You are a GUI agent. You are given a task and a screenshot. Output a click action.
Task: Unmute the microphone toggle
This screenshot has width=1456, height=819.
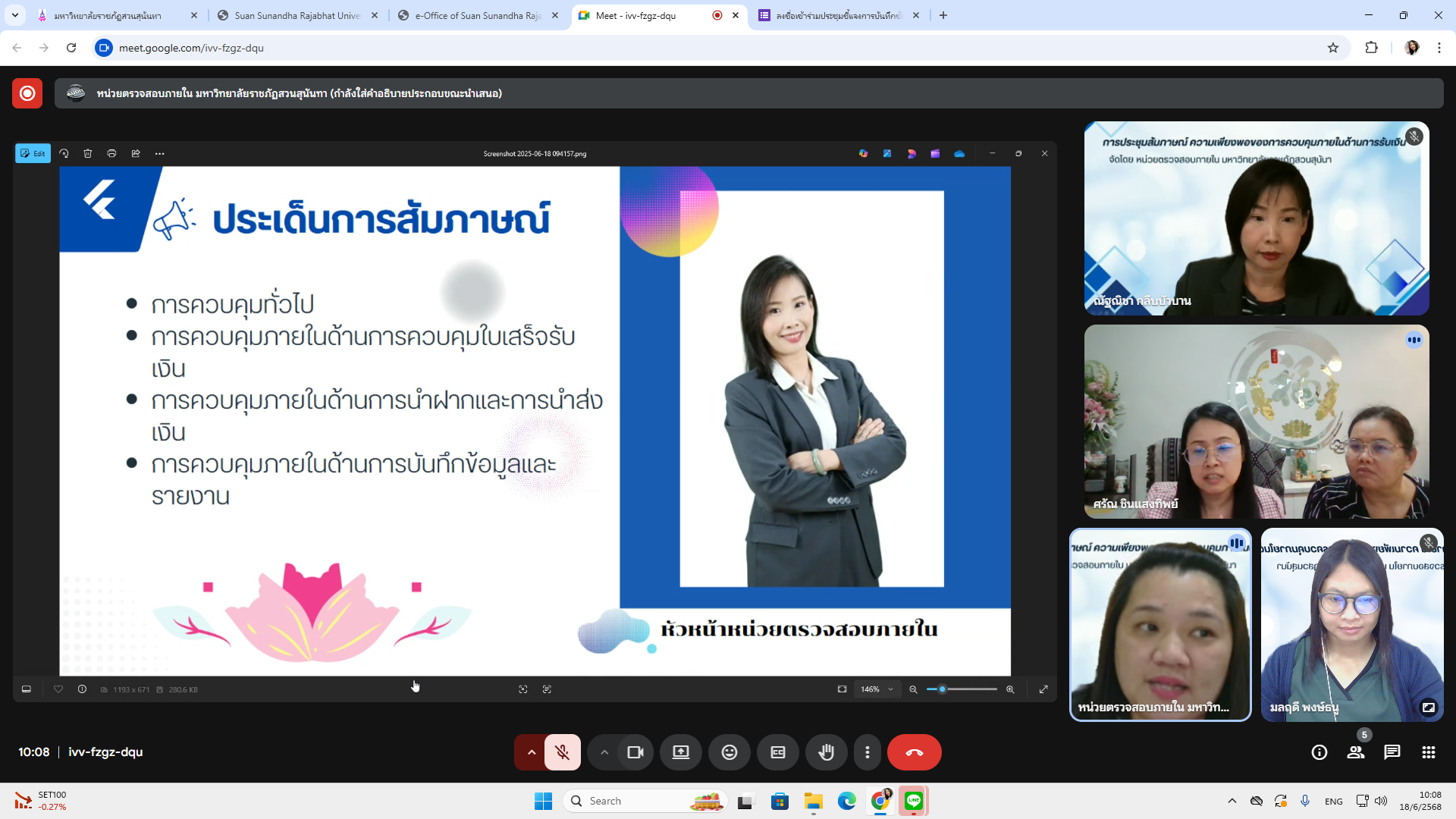pos(562,752)
